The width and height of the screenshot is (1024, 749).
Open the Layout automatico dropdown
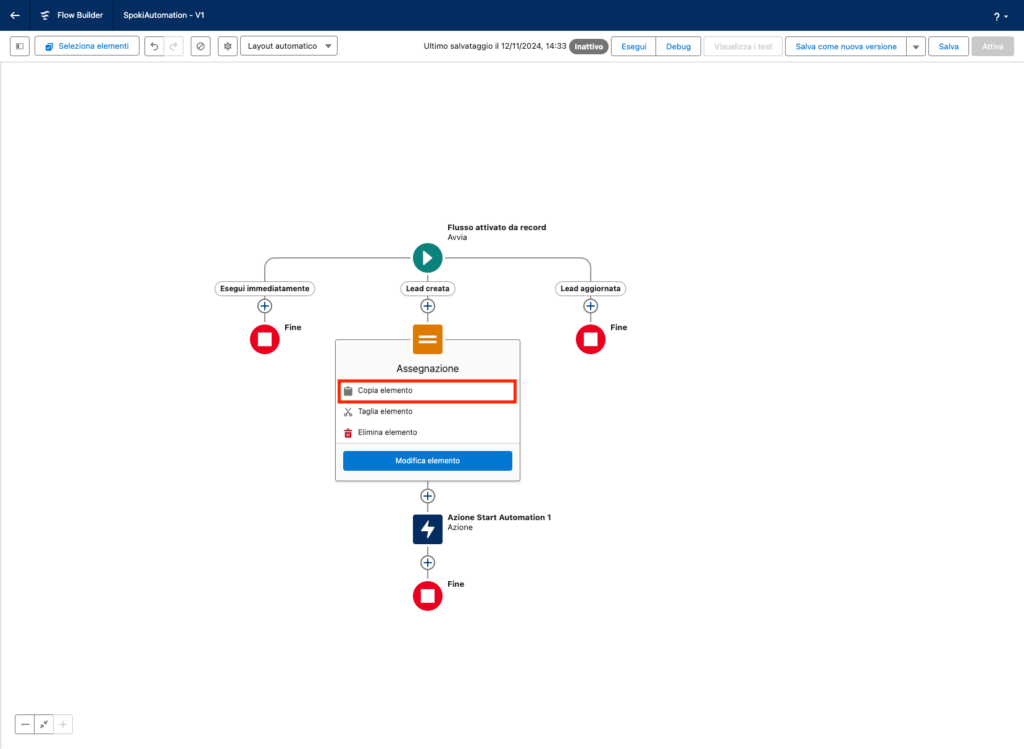[x=289, y=46]
